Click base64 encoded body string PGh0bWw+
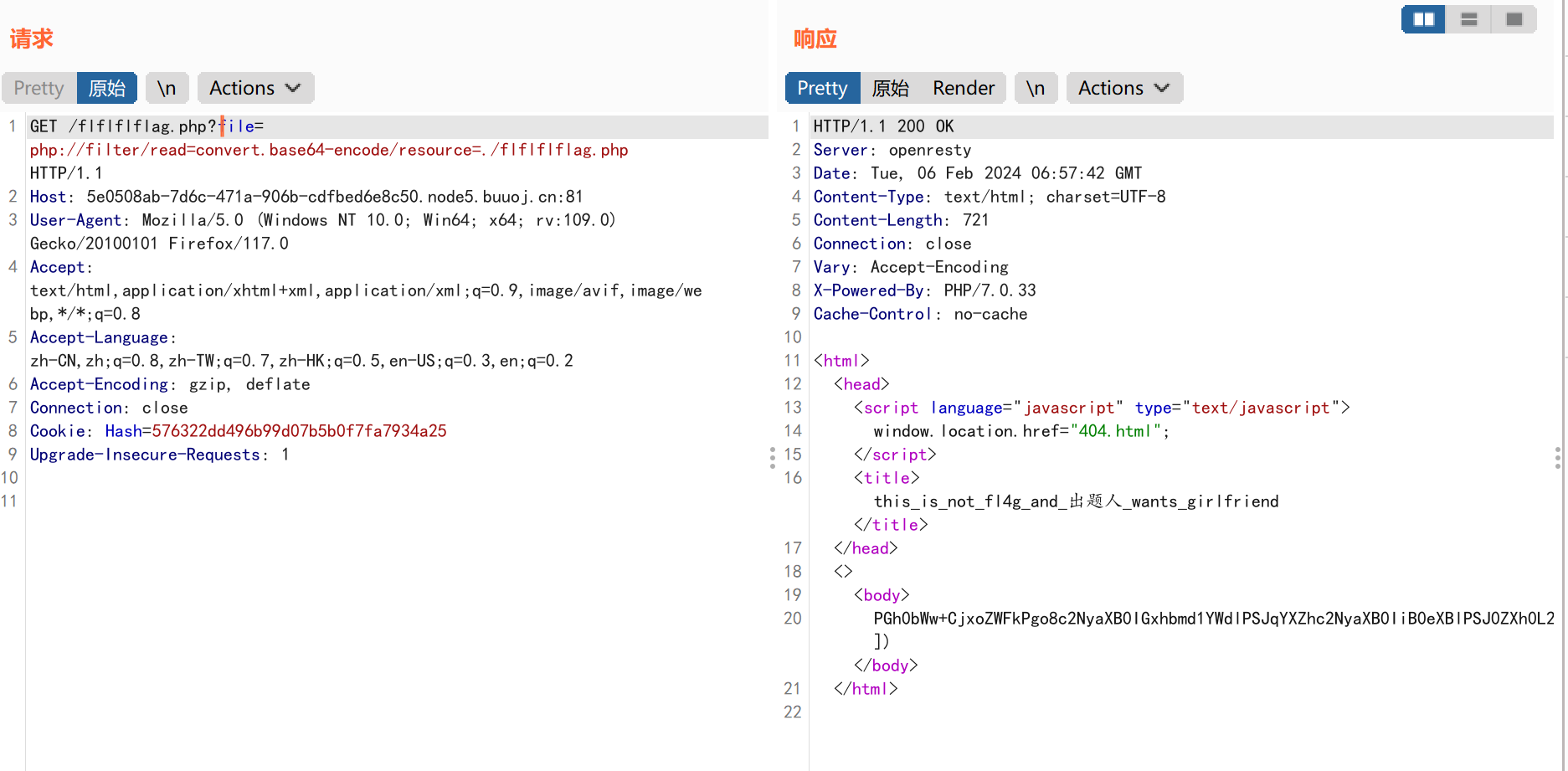 [1214, 619]
